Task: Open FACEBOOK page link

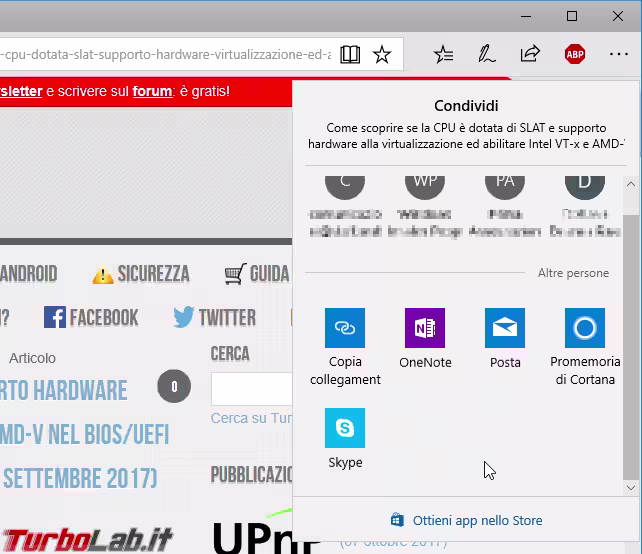Action: pos(91,317)
